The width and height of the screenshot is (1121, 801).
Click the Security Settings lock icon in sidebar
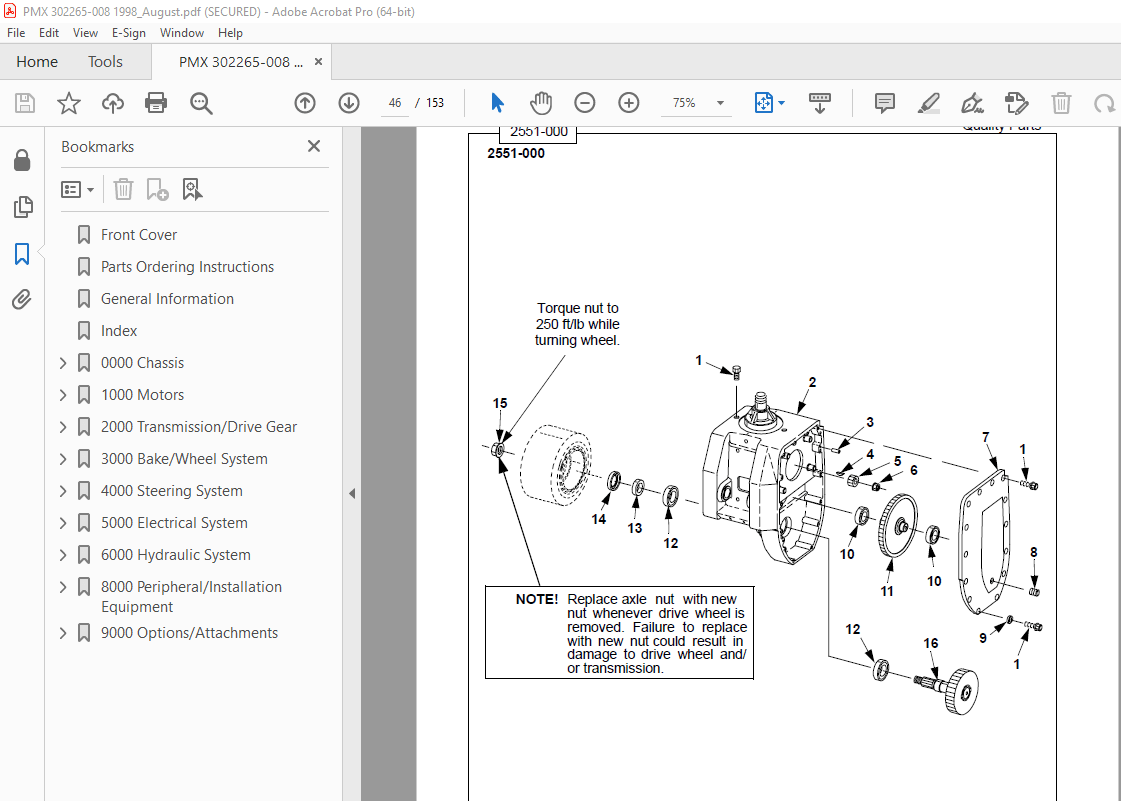coord(22,159)
